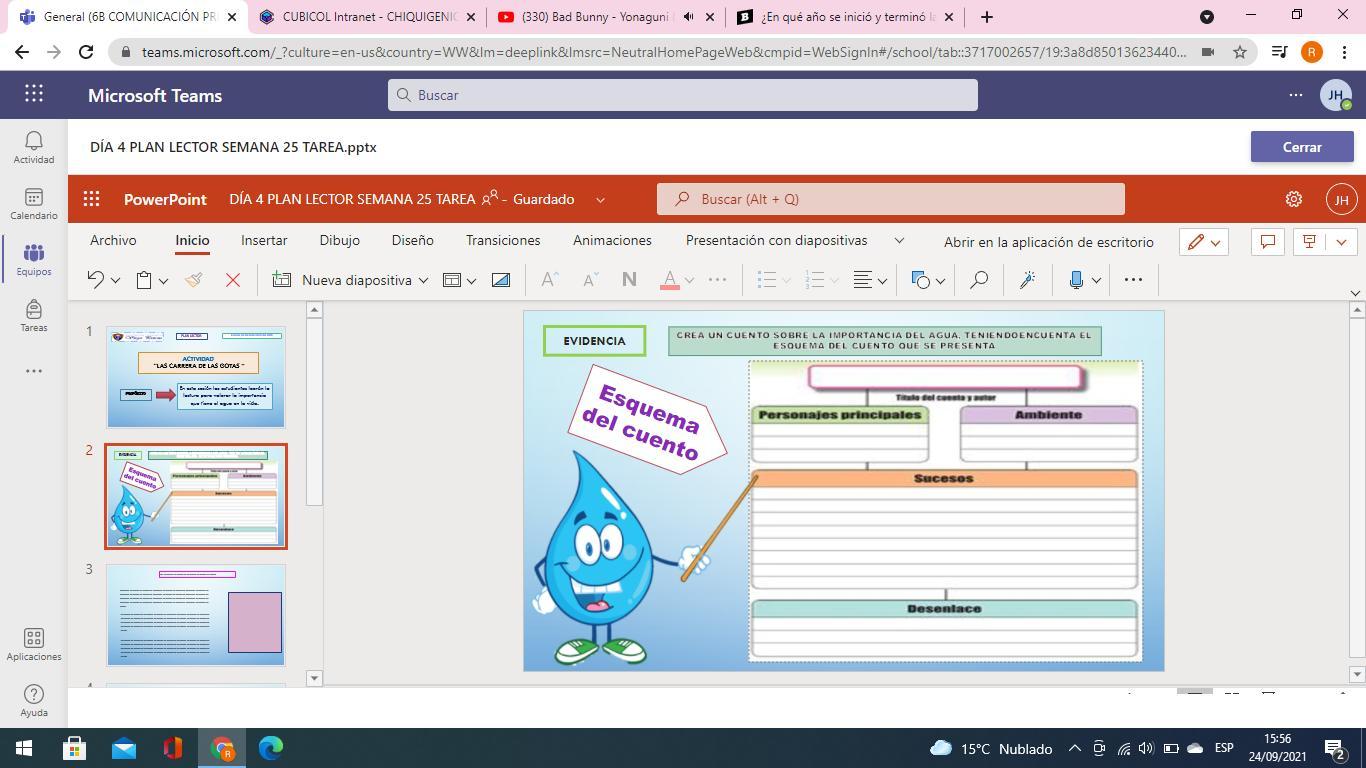Open the Comments speech bubble
This screenshot has height=768, width=1366.
(x=1268, y=242)
